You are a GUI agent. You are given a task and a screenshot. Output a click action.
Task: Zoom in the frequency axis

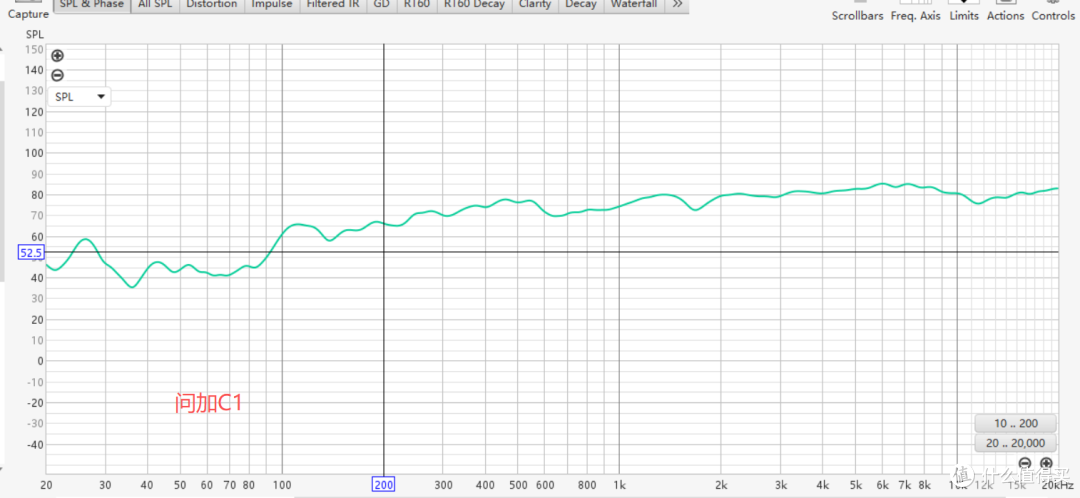(1046, 463)
